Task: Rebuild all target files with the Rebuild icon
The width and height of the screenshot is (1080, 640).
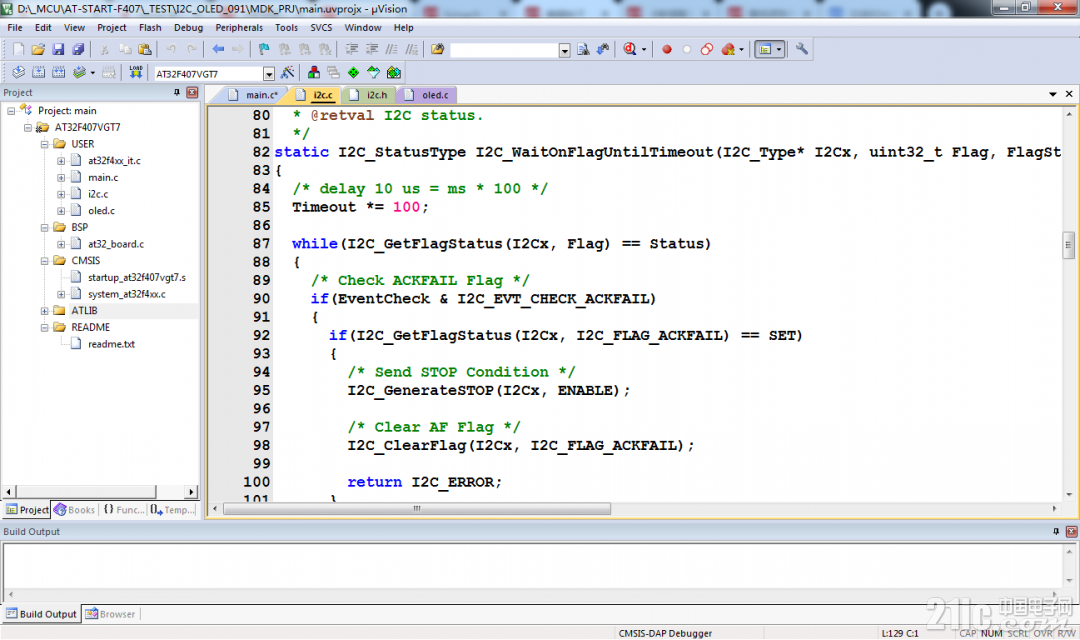Action: (59, 72)
